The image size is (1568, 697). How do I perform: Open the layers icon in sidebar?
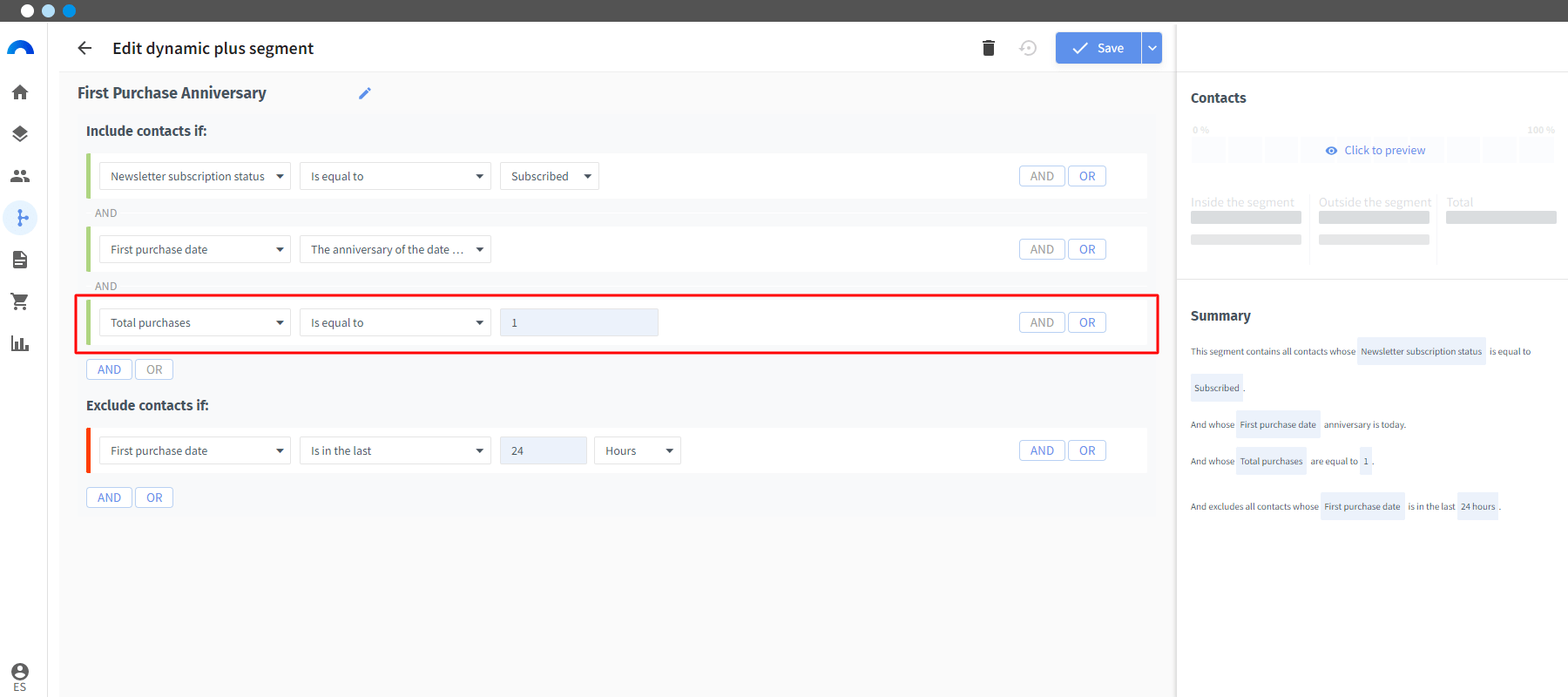[20, 134]
